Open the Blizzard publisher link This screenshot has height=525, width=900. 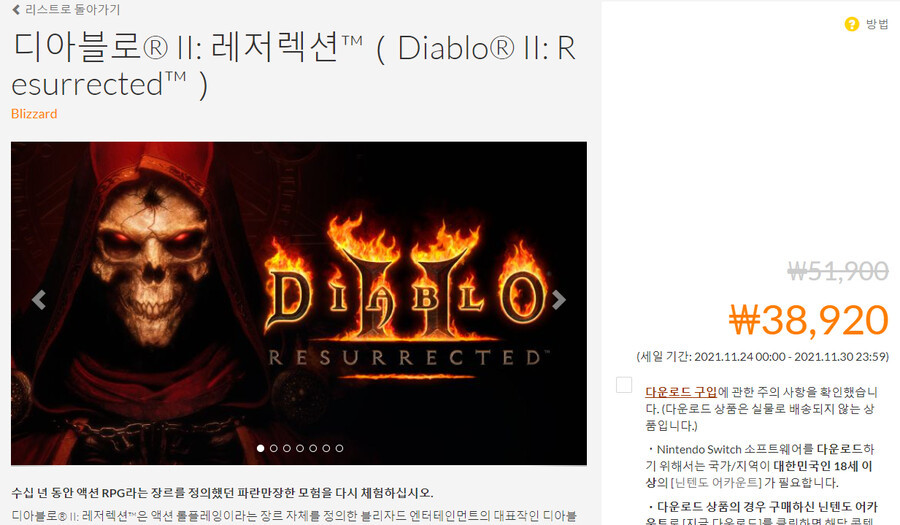(x=34, y=114)
